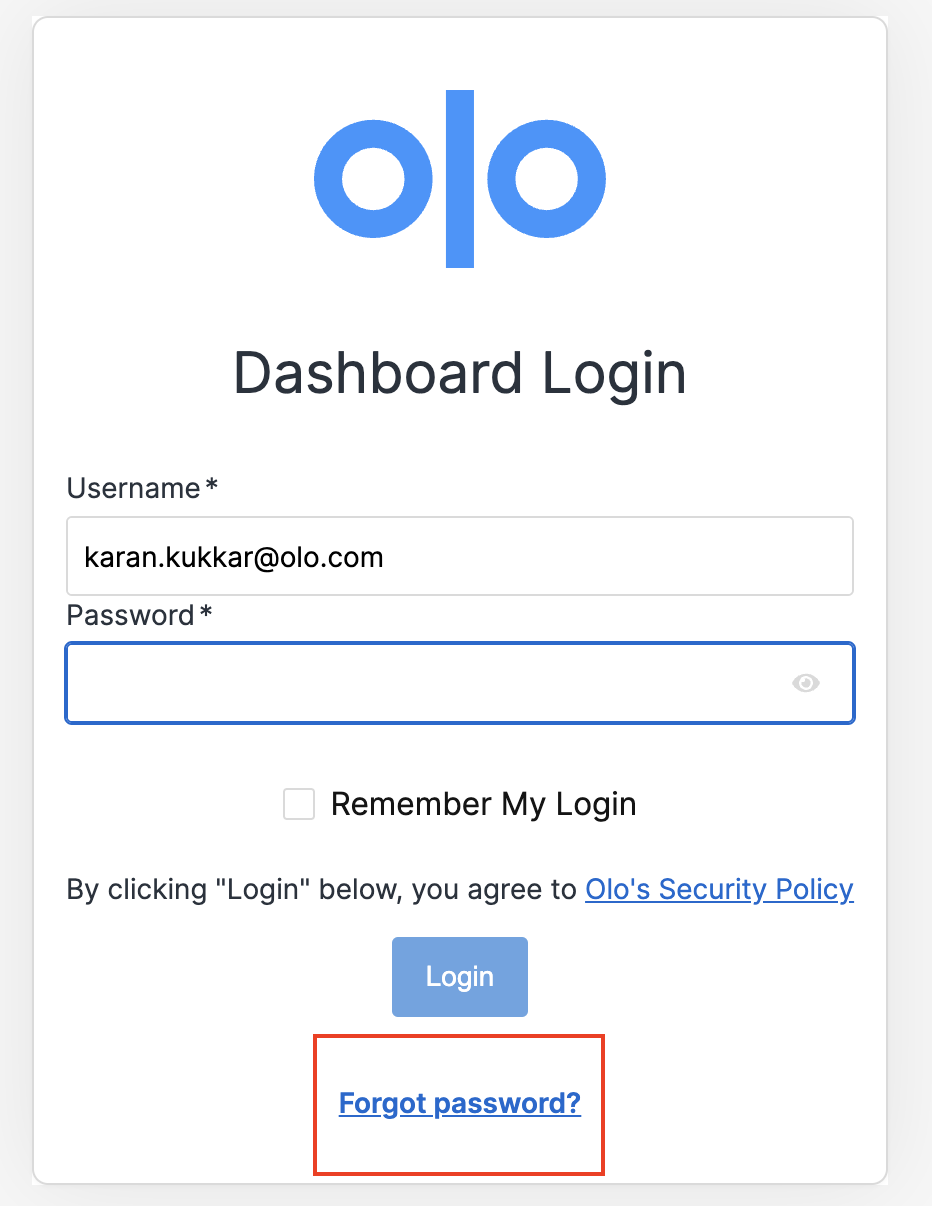Viewport: 932px width, 1206px height.
Task: Click the Remember My Login label text
Action: pyautogui.click(x=484, y=804)
